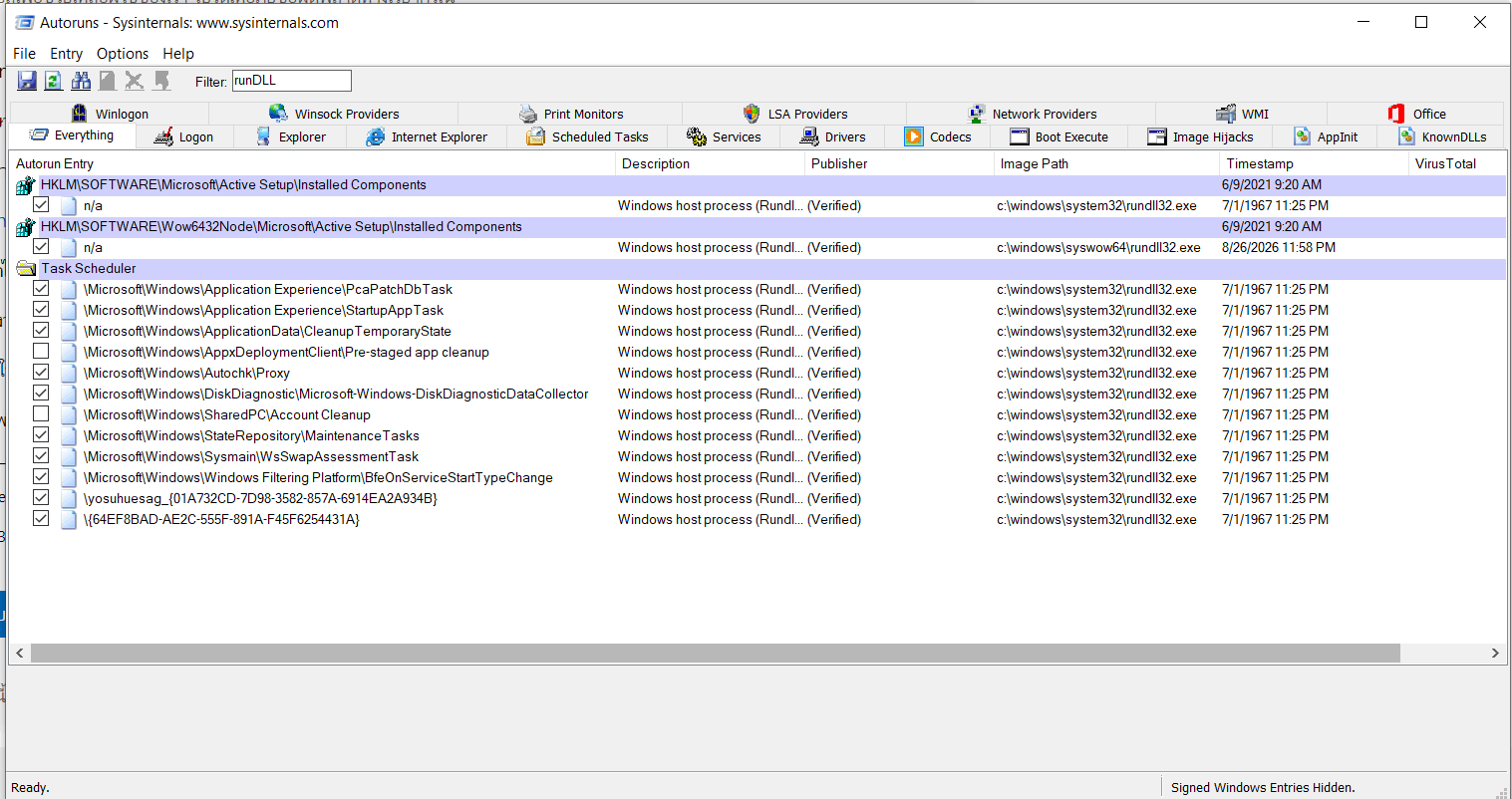Click the horizontal scrollbar right arrow
This screenshot has height=799, width=1512.
click(1495, 654)
